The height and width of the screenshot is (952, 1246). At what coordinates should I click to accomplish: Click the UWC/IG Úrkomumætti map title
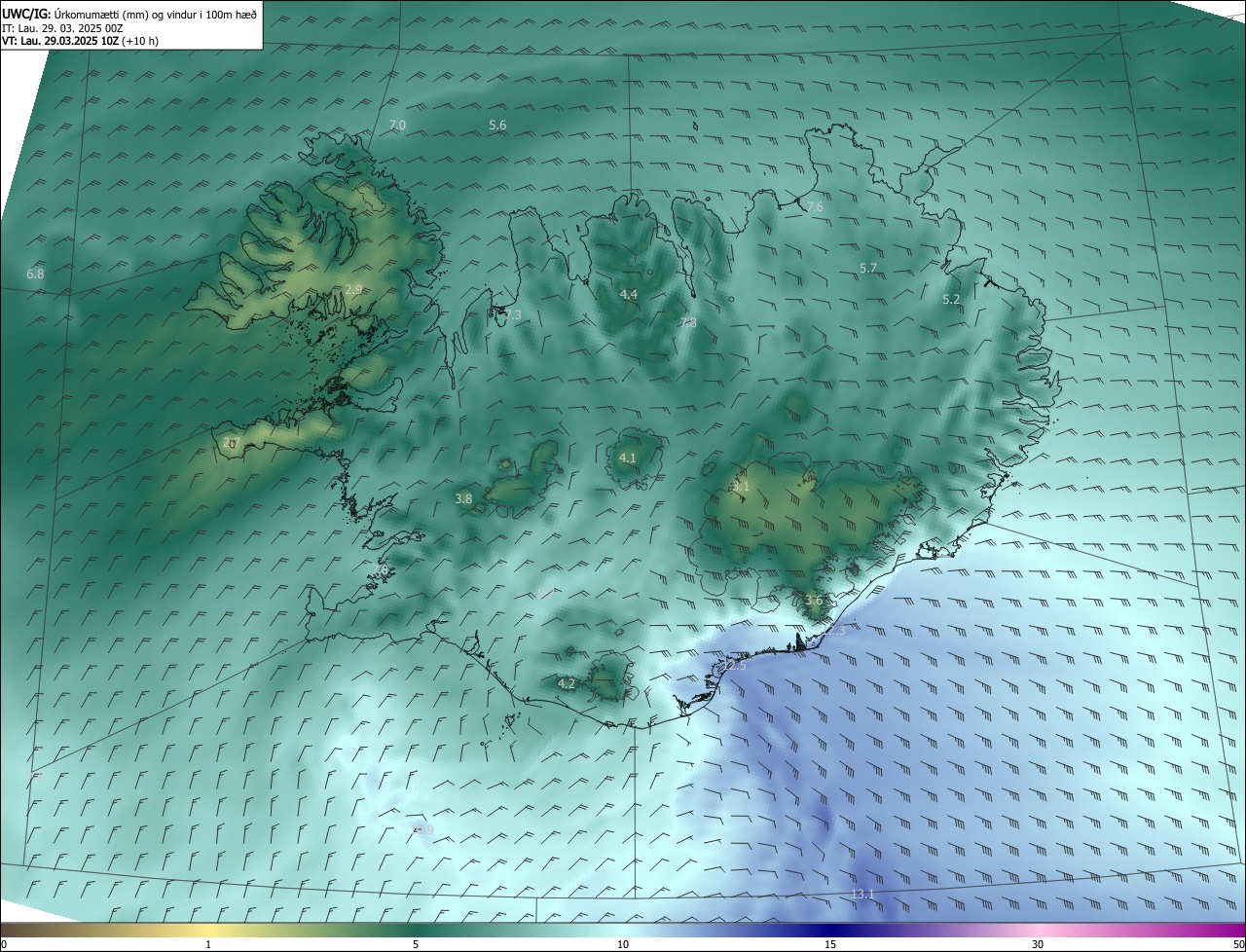click(x=129, y=14)
